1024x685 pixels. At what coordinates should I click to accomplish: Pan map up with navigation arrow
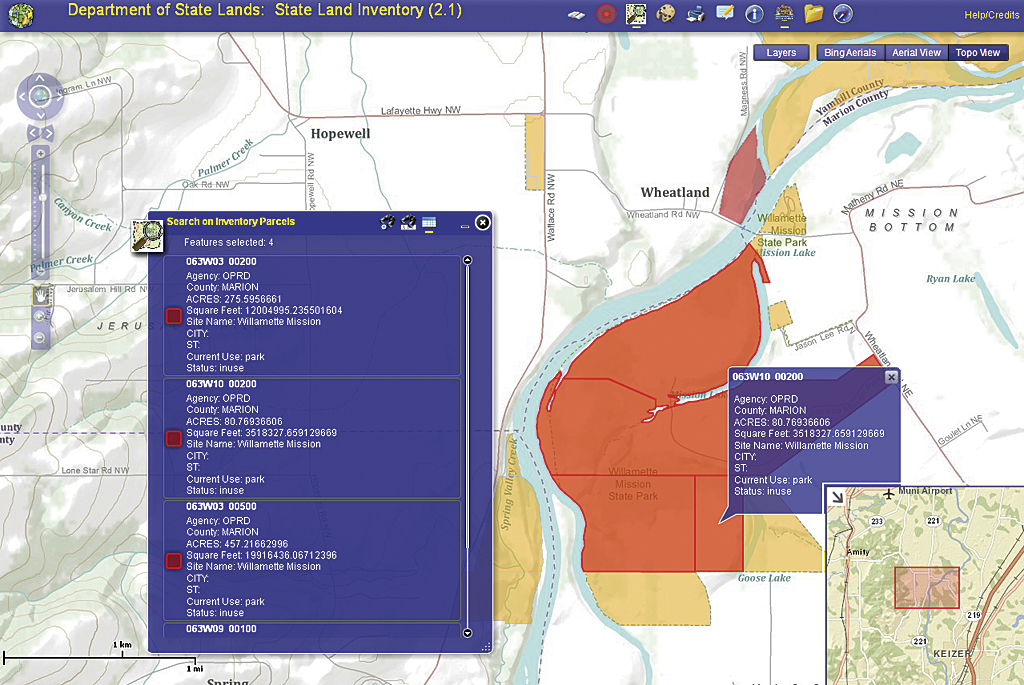coord(40,79)
